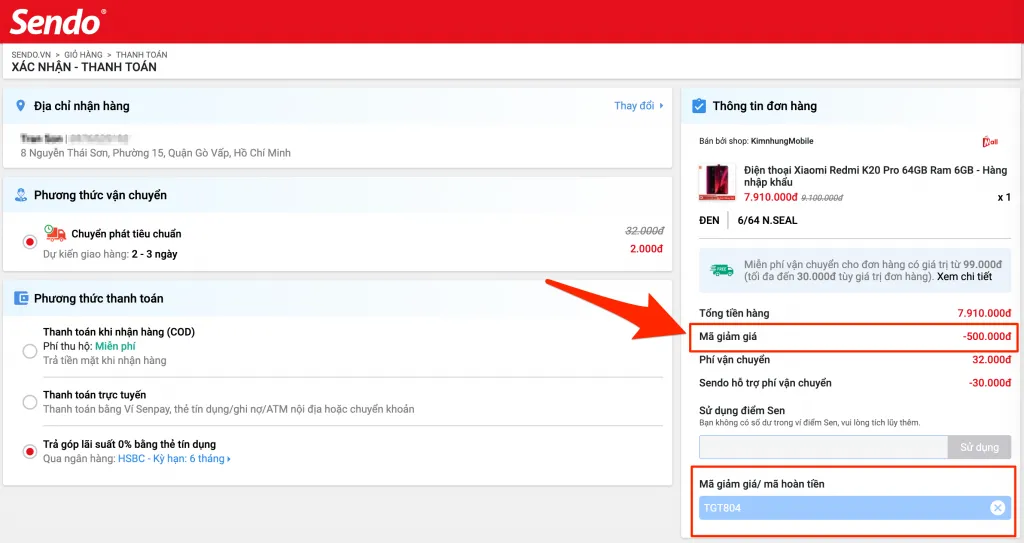
Task: Open the Xiaomi Redmi K20 Pro thumbnail
Action: (x=717, y=182)
